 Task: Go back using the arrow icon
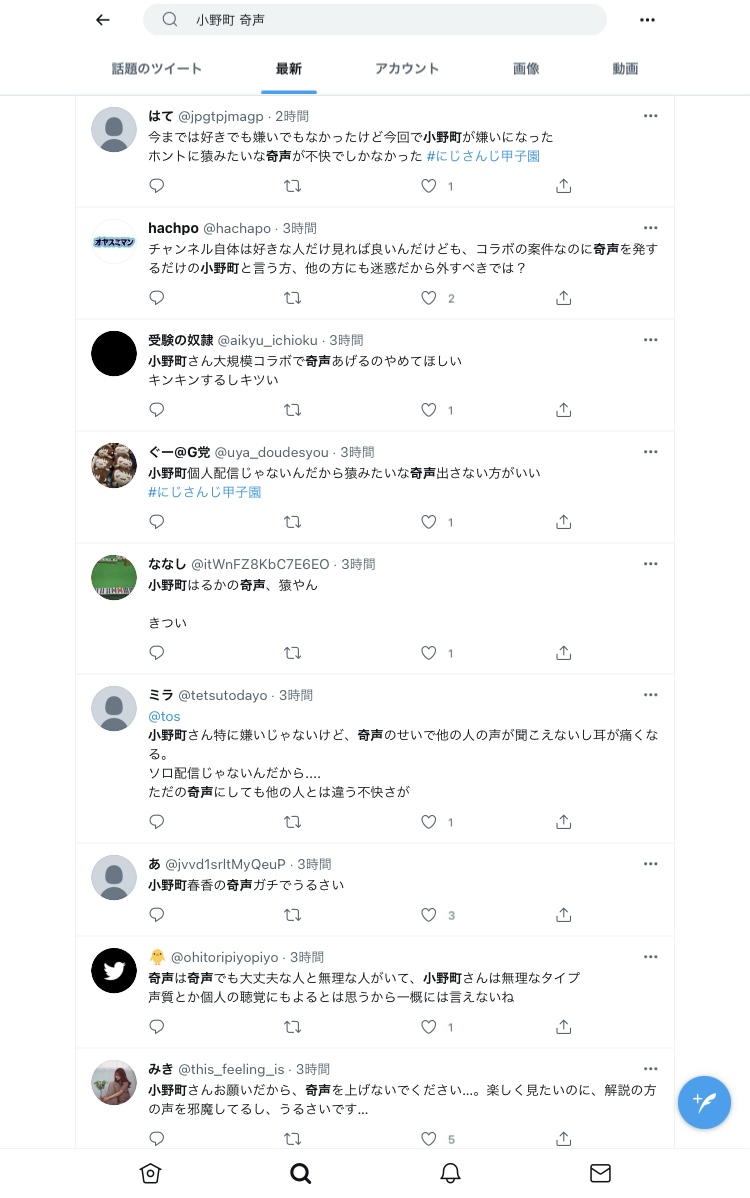coord(103,20)
